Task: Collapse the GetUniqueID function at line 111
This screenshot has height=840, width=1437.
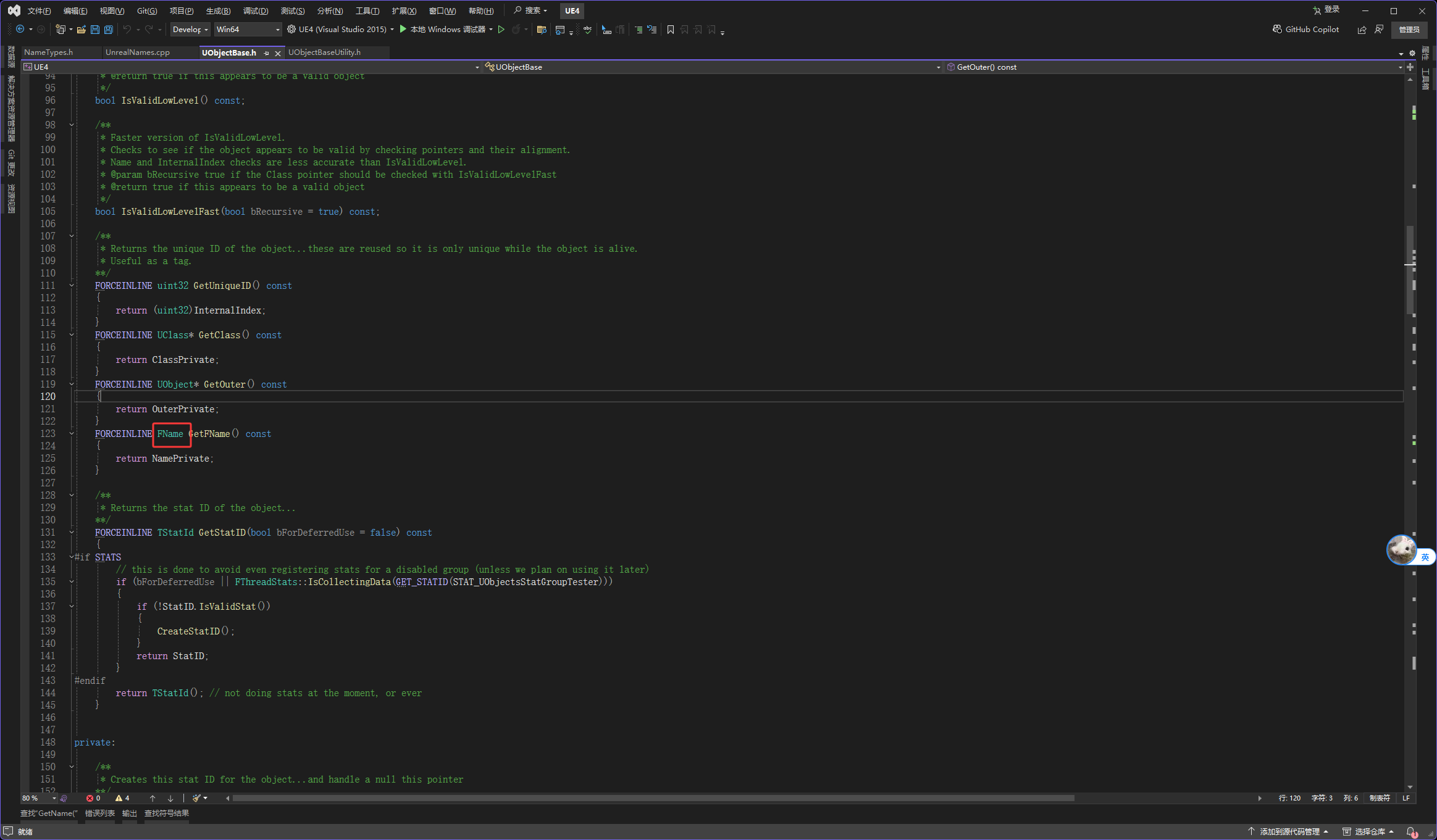Action: (x=72, y=286)
